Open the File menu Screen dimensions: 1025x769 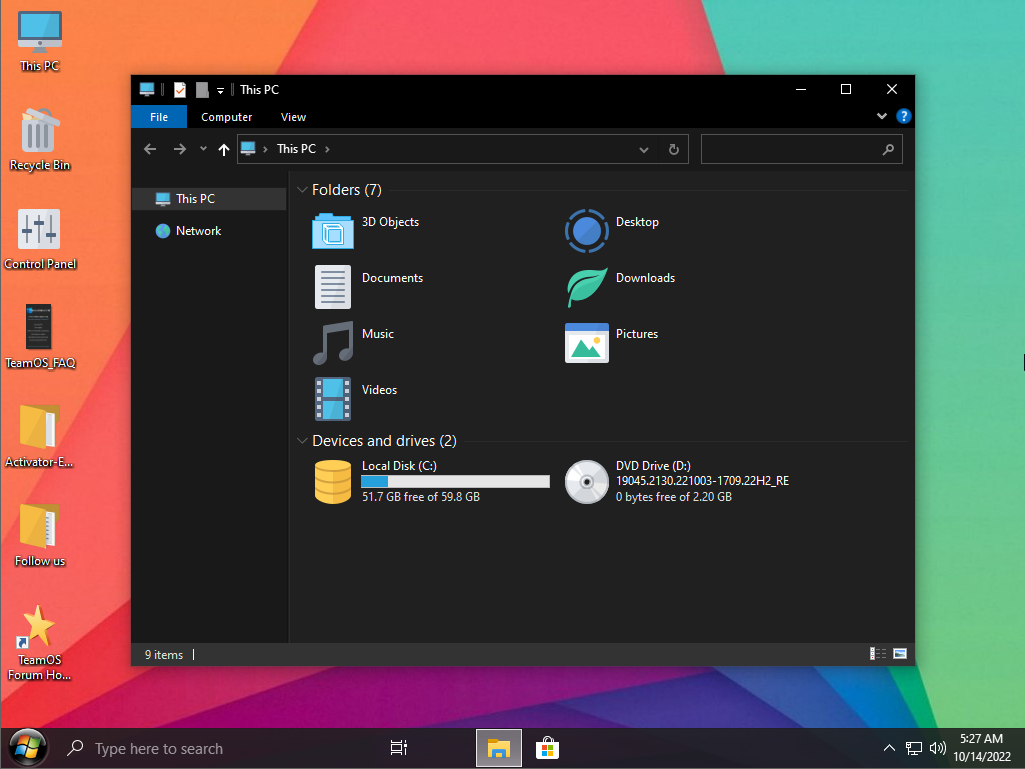coord(158,117)
